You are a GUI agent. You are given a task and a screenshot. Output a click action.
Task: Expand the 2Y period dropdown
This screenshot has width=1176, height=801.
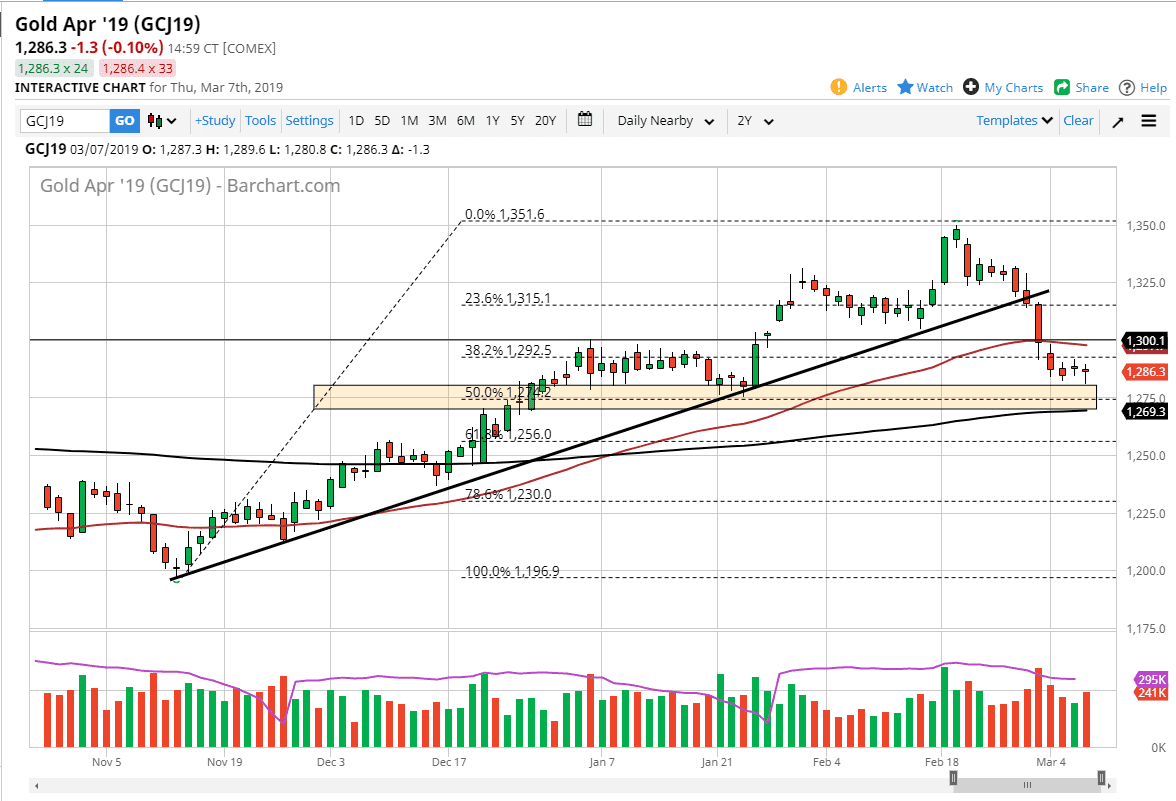(755, 121)
